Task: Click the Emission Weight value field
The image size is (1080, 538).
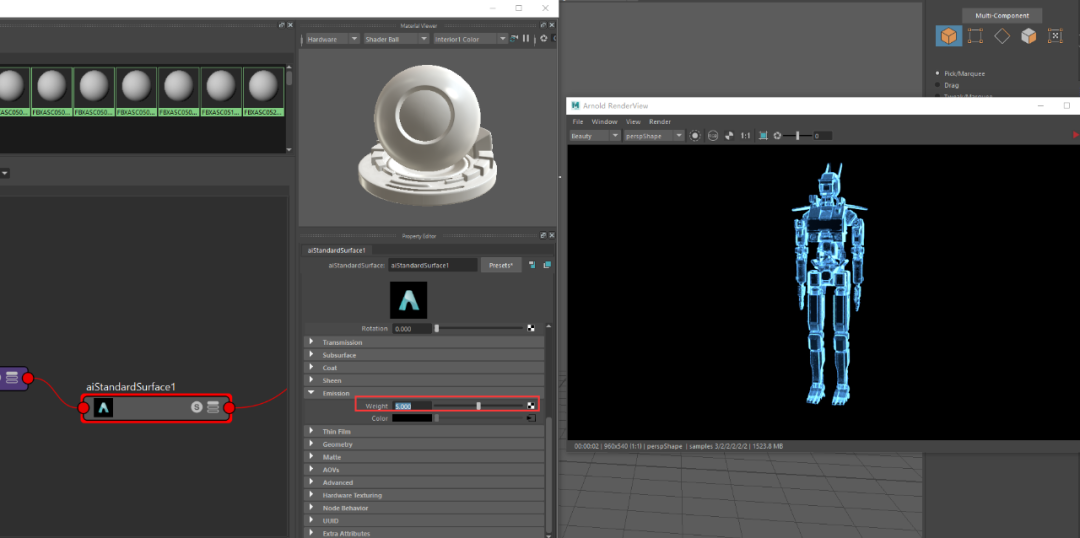Action: (x=412, y=406)
